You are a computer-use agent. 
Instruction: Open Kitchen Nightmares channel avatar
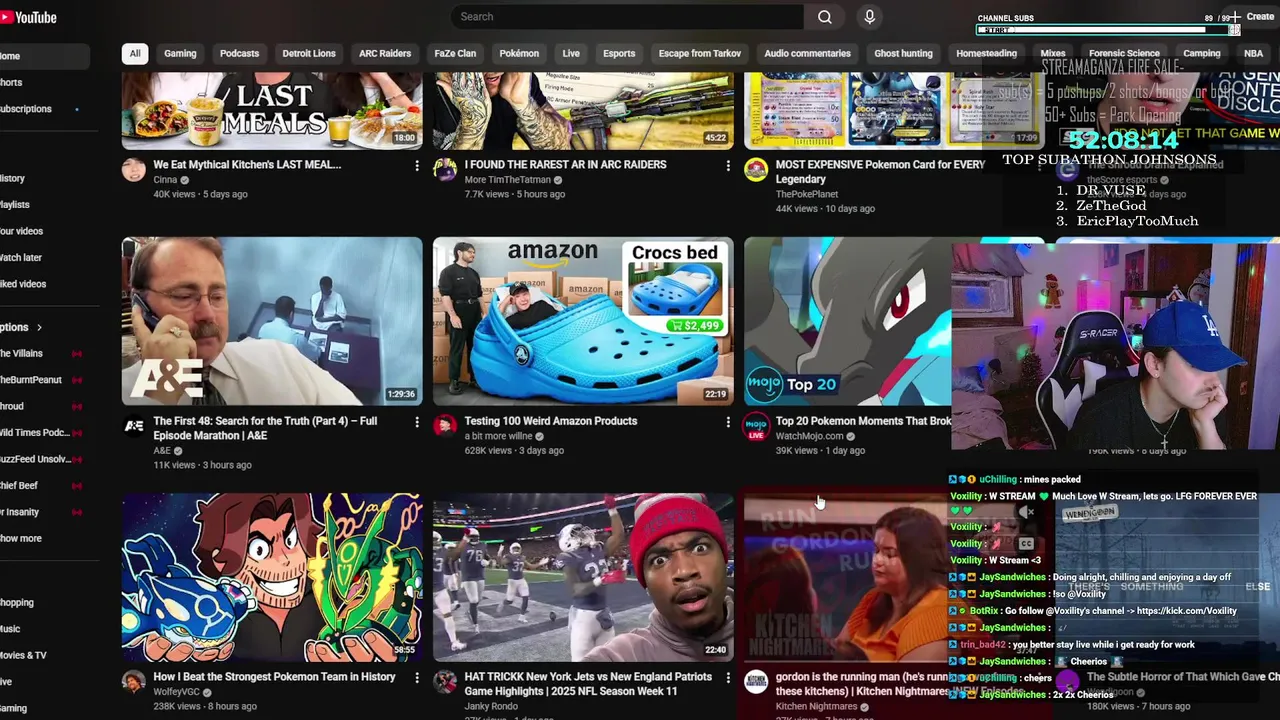[756, 682]
